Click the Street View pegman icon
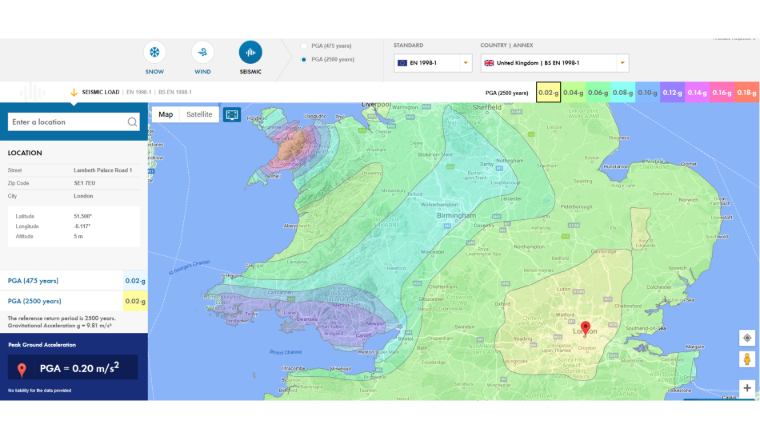760x439 pixels. [x=747, y=359]
